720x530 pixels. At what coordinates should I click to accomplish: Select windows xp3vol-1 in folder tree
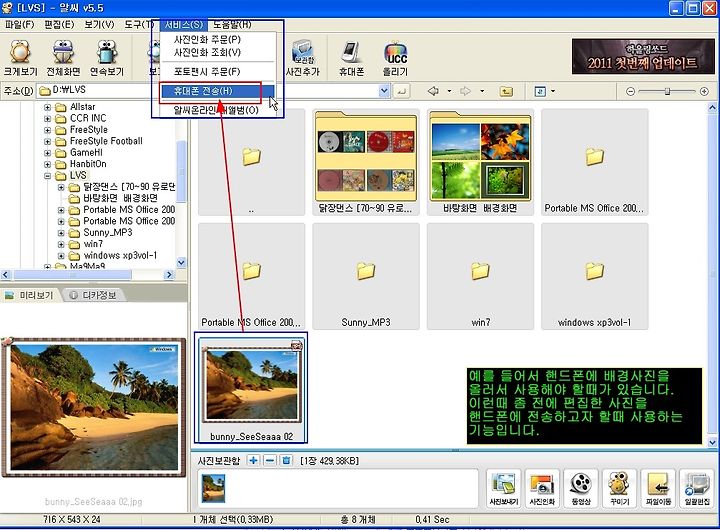120,256
